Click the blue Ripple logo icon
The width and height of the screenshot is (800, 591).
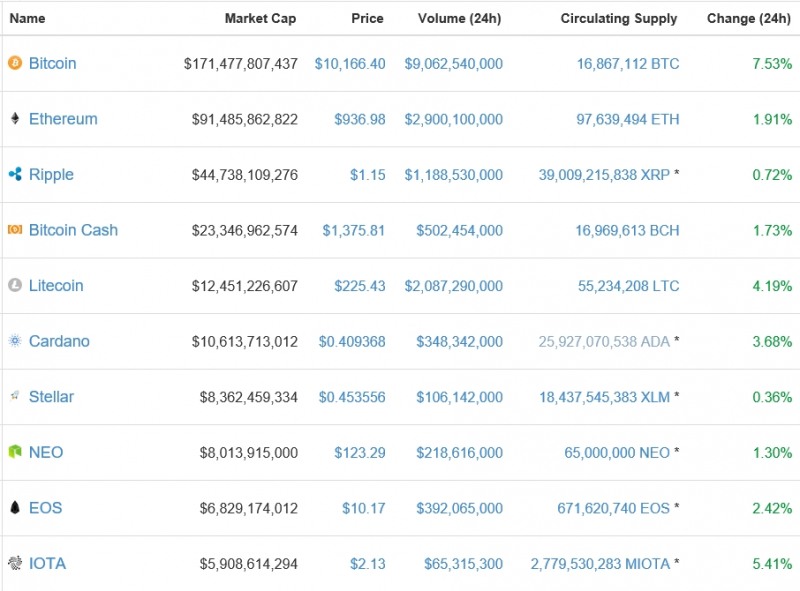click(x=14, y=175)
